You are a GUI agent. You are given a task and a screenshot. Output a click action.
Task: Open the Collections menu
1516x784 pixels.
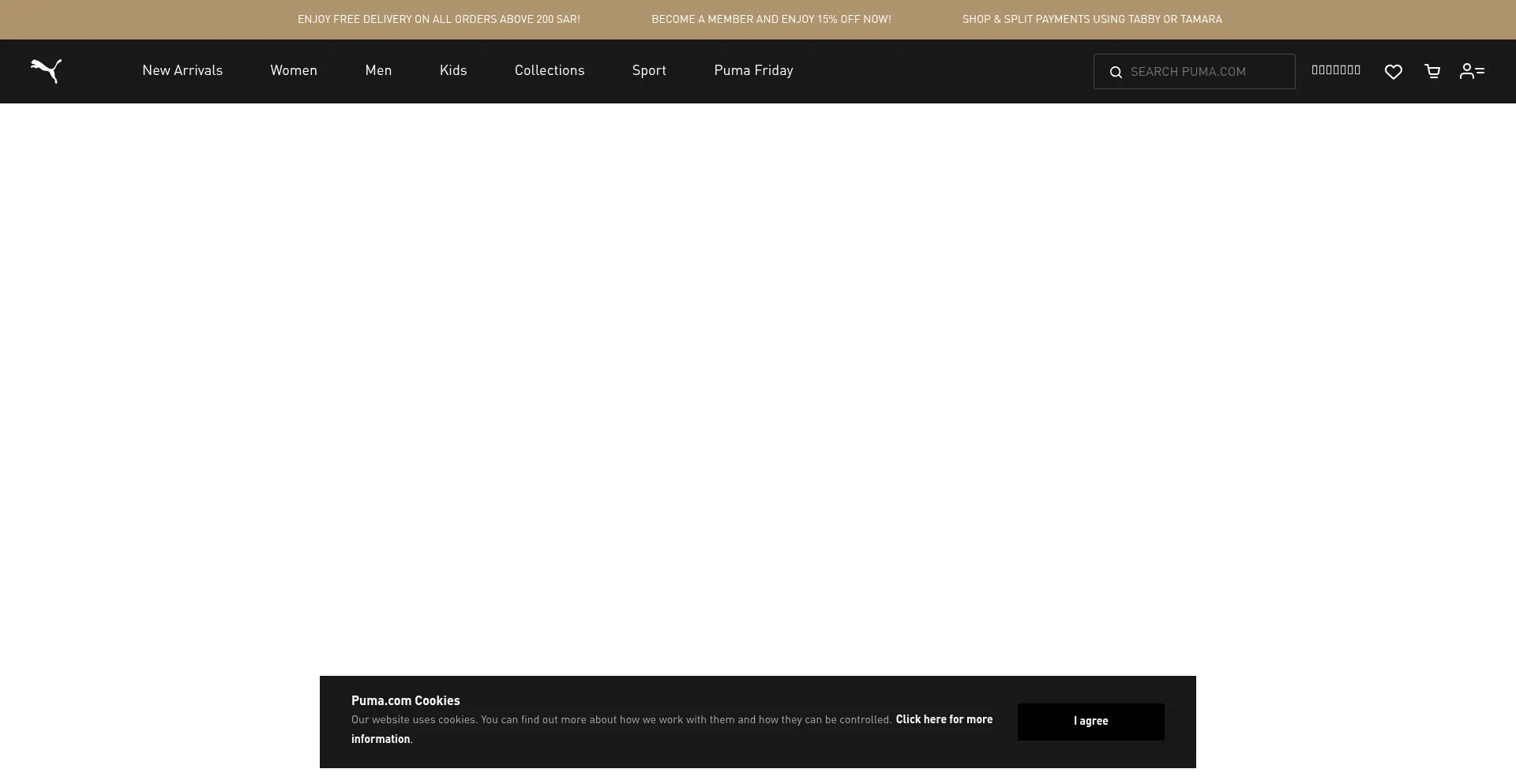(x=550, y=71)
